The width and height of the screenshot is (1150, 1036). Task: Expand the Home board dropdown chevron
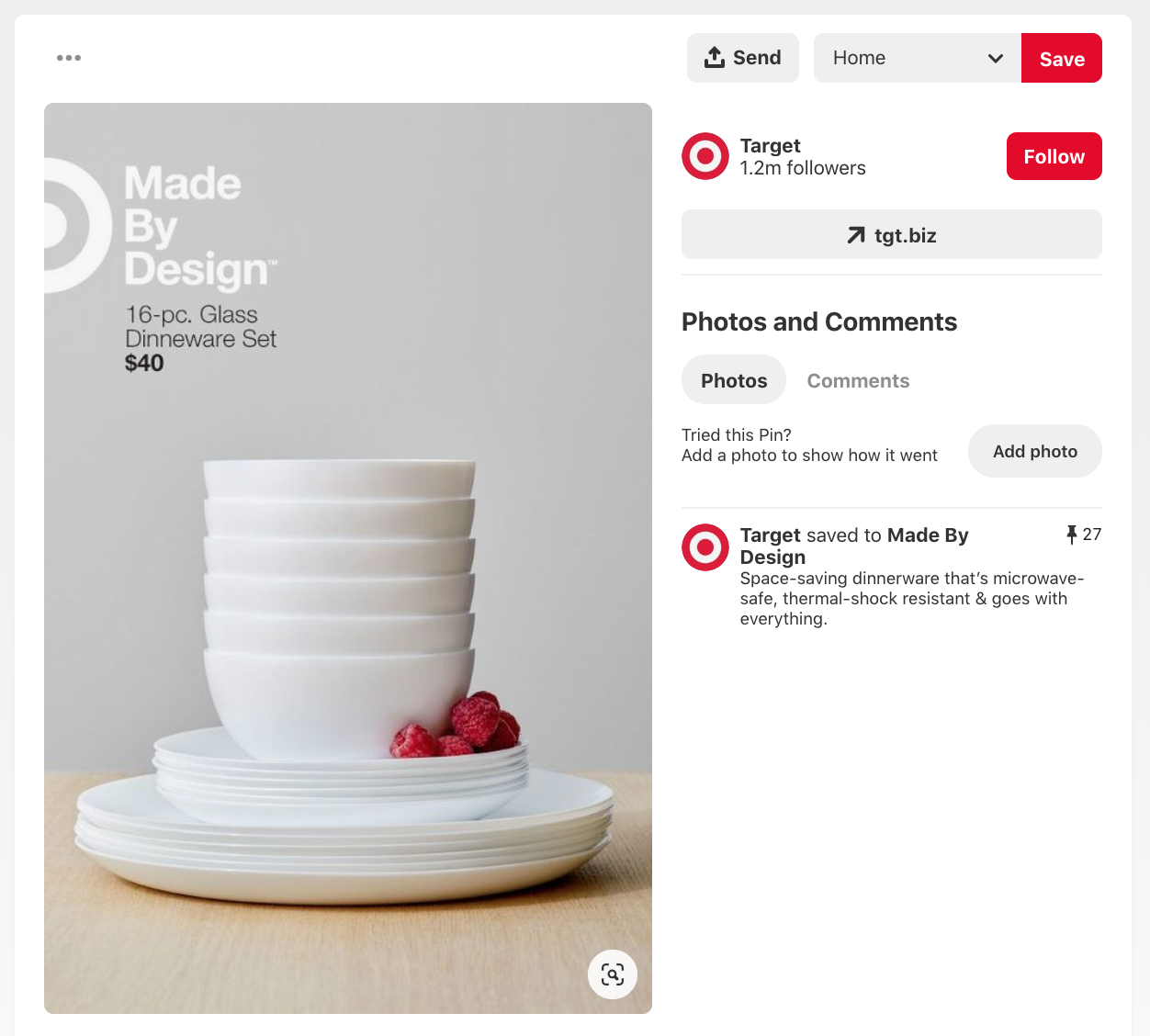[996, 58]
